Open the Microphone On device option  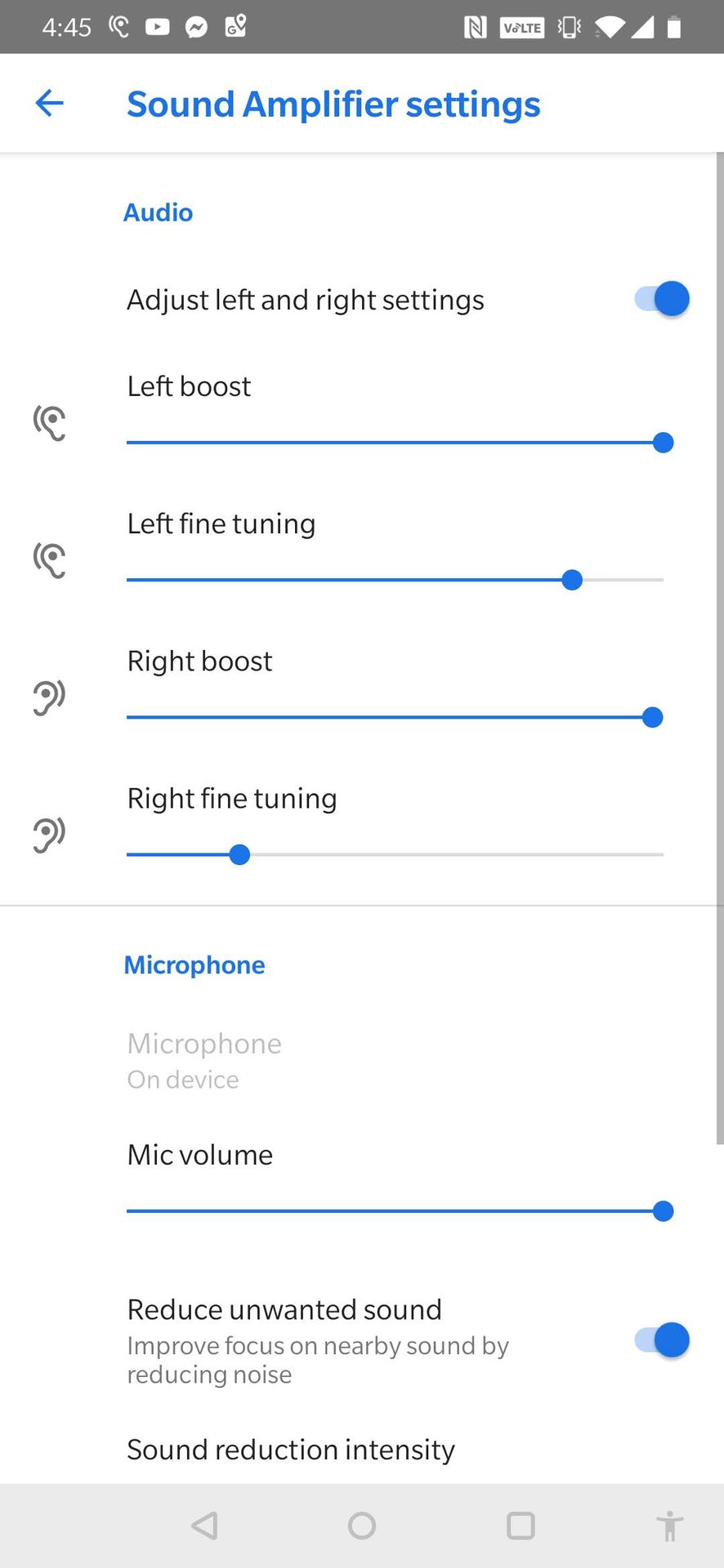362,1060
